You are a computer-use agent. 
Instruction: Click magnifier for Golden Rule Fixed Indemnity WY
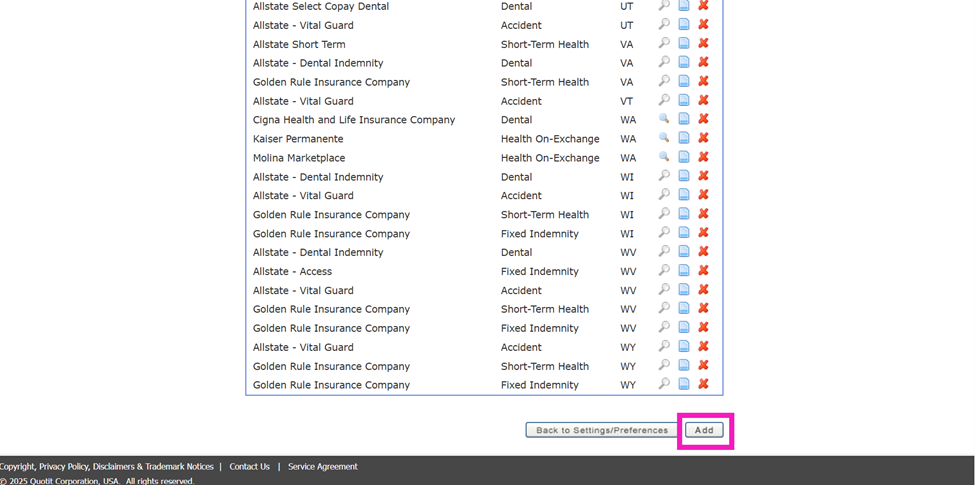tap(664, 384)
